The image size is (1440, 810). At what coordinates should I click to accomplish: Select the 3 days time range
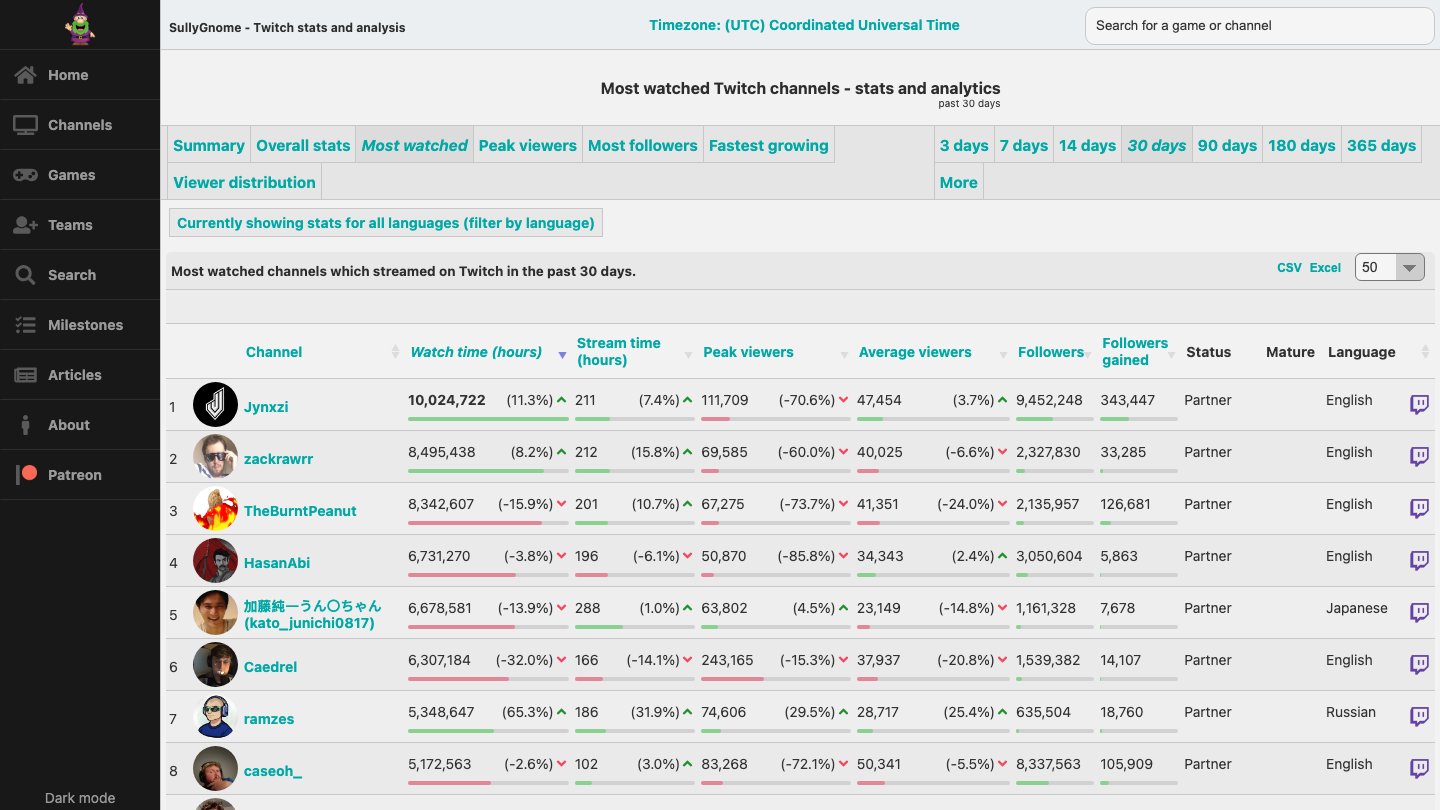point(964,145)
